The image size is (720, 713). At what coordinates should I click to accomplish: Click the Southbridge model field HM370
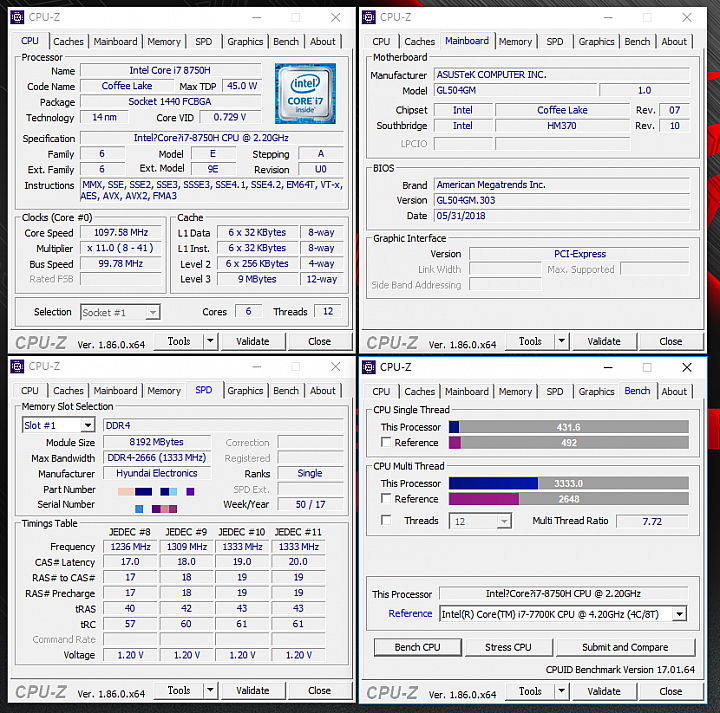coord(562,125)
